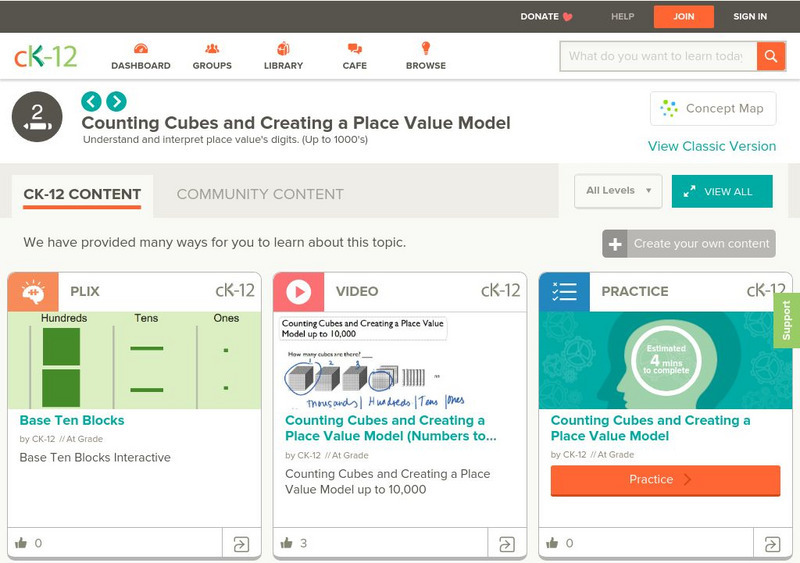Open the Cafe chat bubbles icon

(x=354, y=49)
